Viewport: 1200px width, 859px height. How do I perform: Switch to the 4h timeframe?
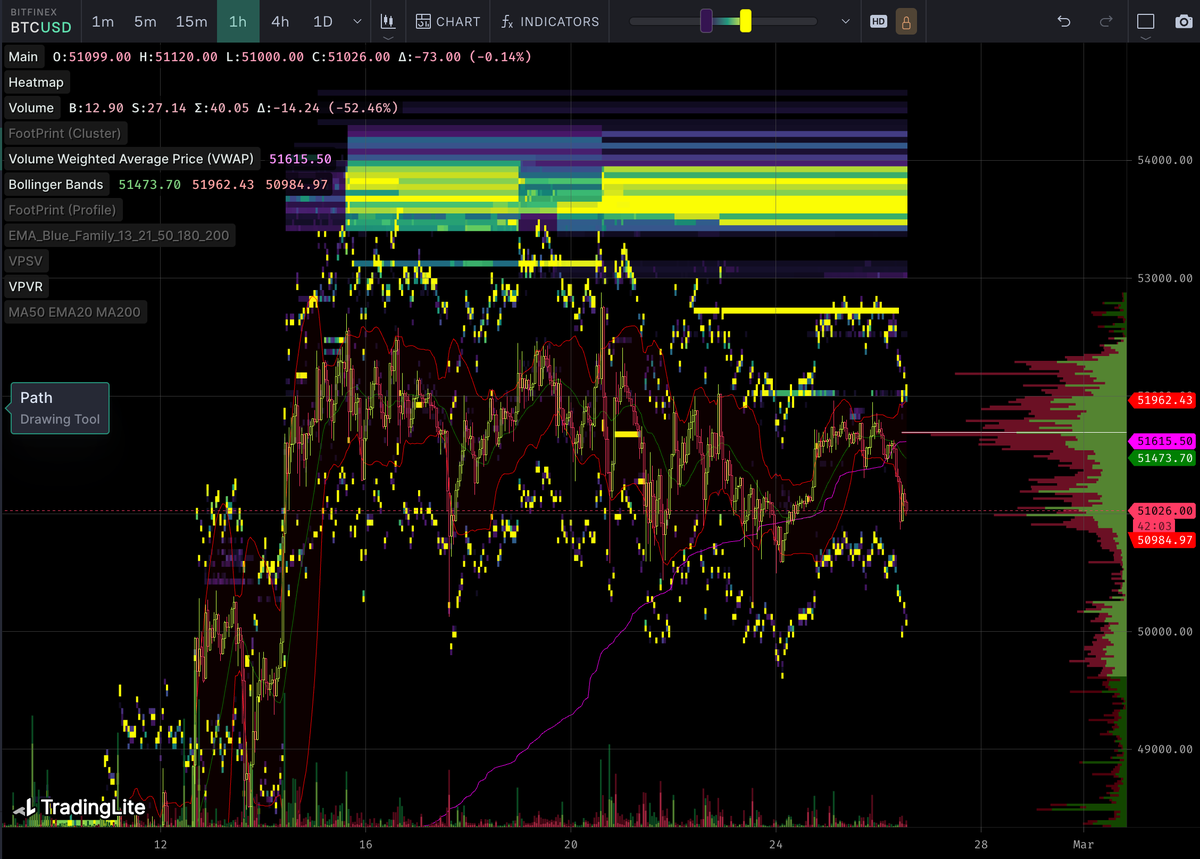280,21
